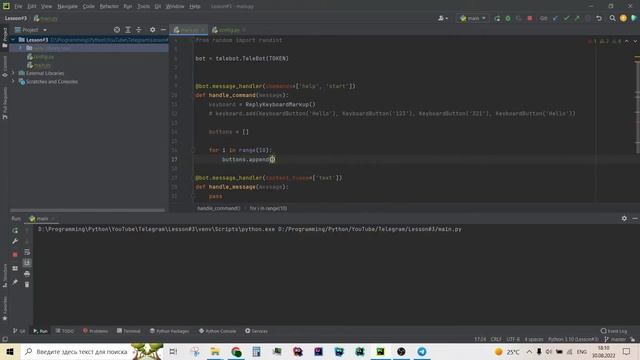This screenshot has width=640, height=360.
Task: Commit changes with green checkmark icon
Action: click(x=566, y=18)
